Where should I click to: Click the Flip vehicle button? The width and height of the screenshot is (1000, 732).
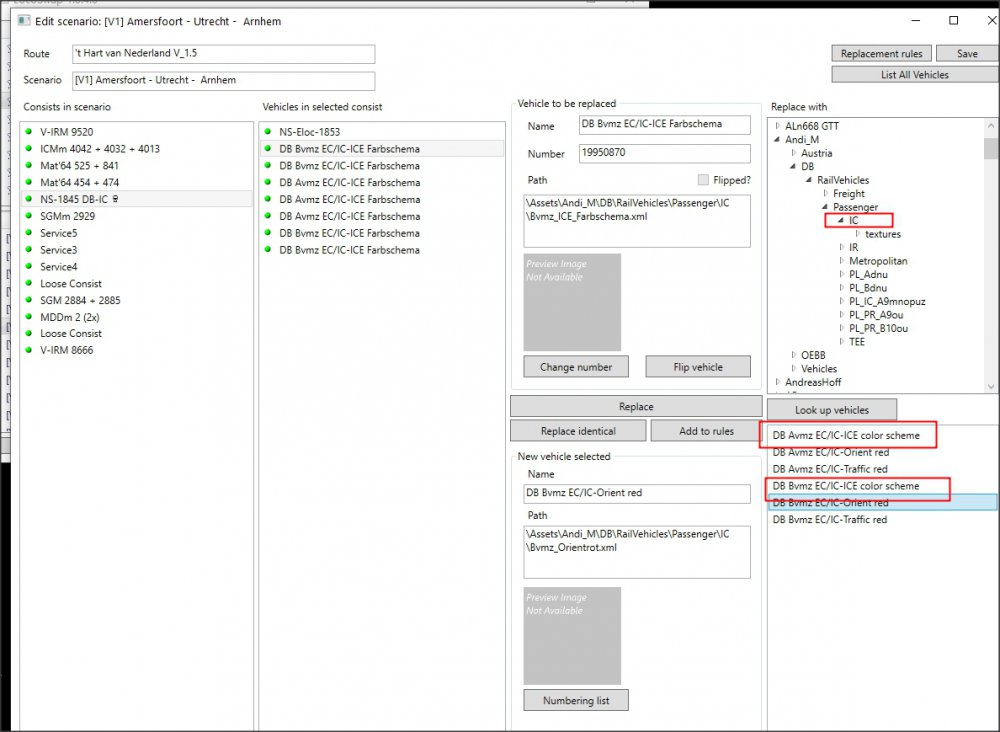pyautogui.click(x=697, y=367)
